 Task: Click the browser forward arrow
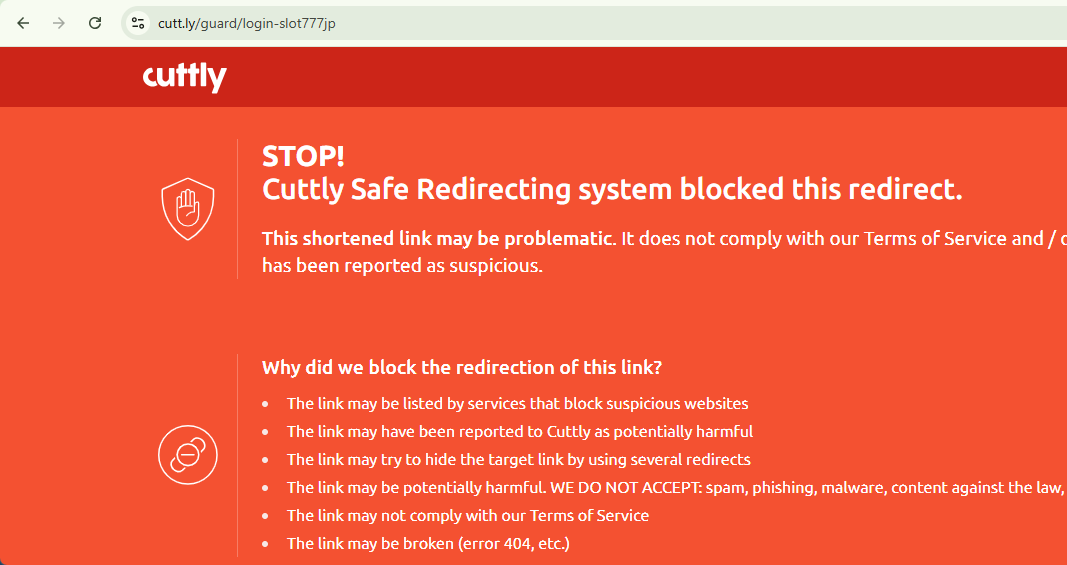(59, 23)
